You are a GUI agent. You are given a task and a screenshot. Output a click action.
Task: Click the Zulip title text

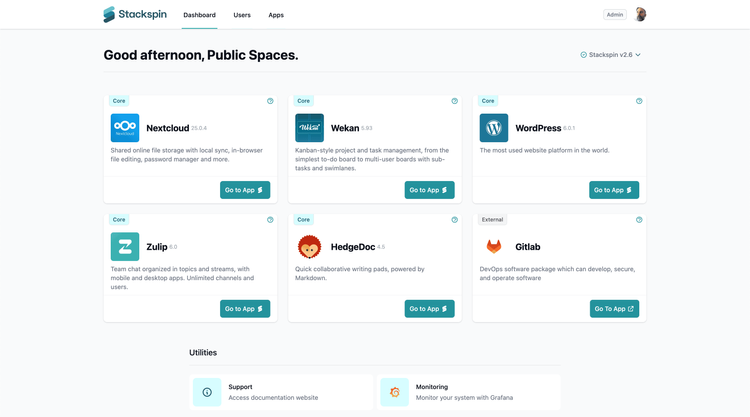pyautogui.click(x=156, y=247)
